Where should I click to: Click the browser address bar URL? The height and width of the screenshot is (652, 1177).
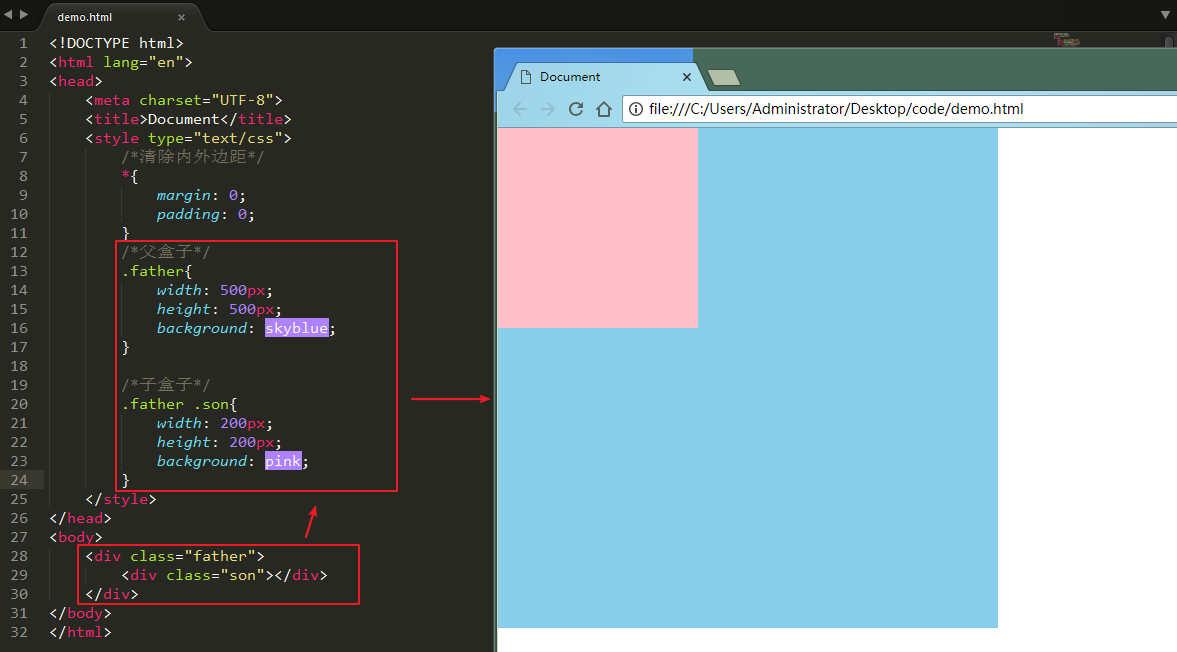click(835, 110)
